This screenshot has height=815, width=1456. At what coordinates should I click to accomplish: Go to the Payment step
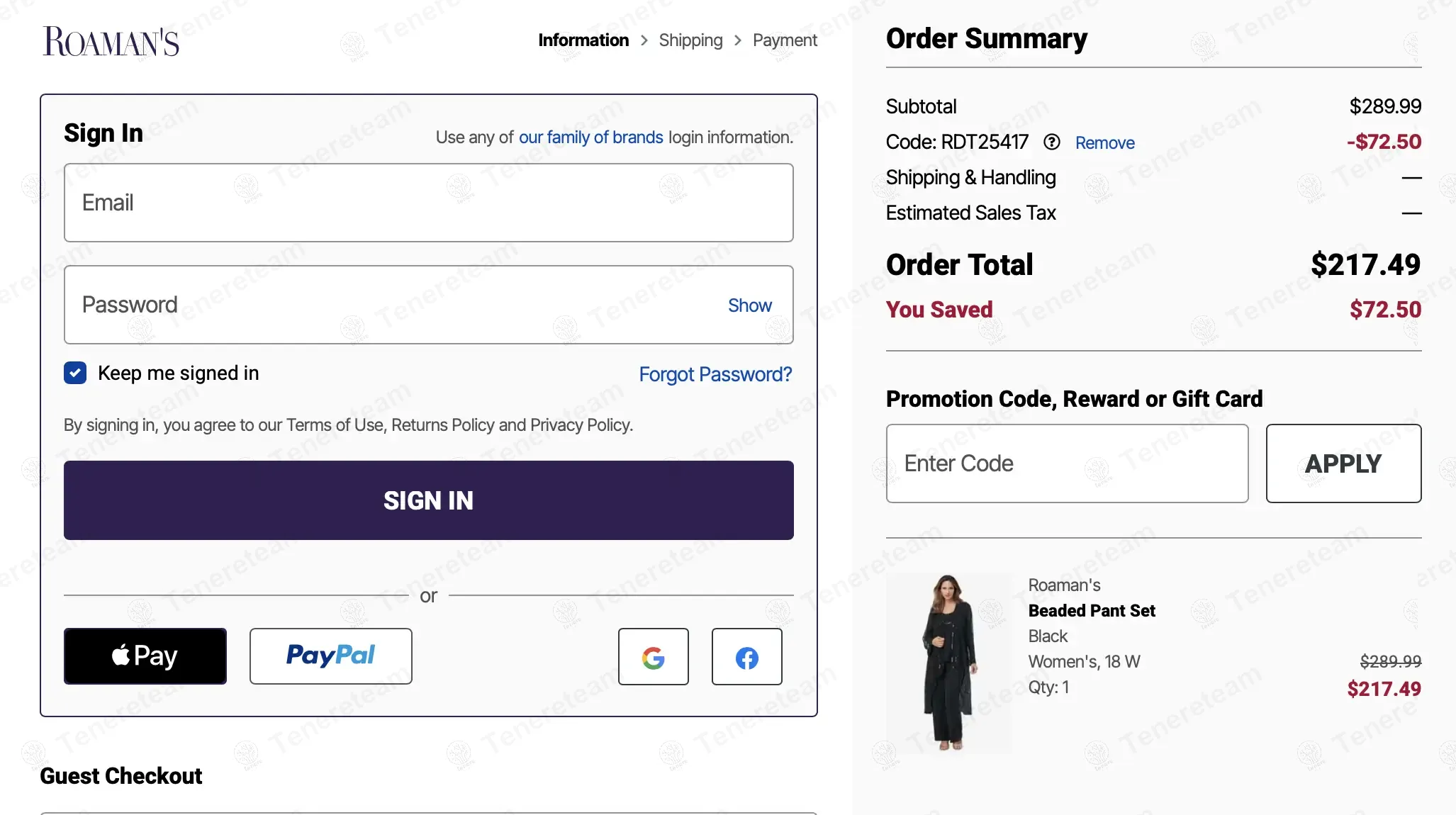785,40
